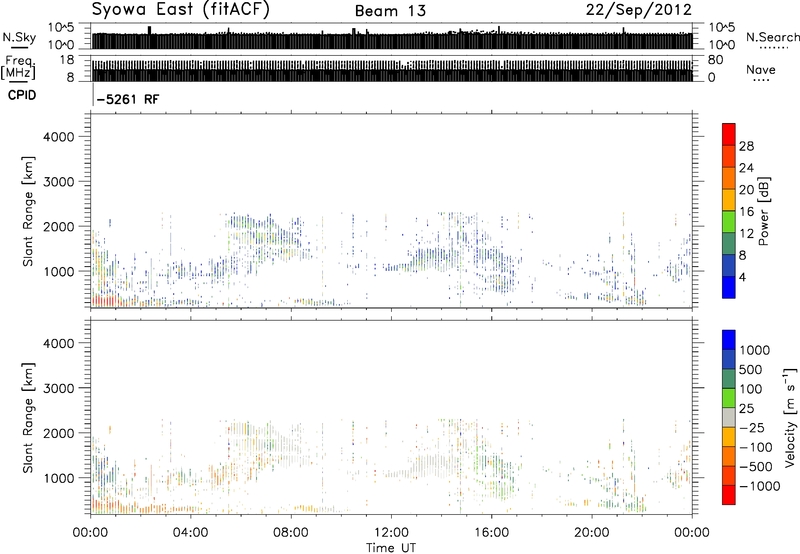This screenshot has height=554, width=800.
Task: Click the blue top of velocity colorbar
Action: (729, 340)
